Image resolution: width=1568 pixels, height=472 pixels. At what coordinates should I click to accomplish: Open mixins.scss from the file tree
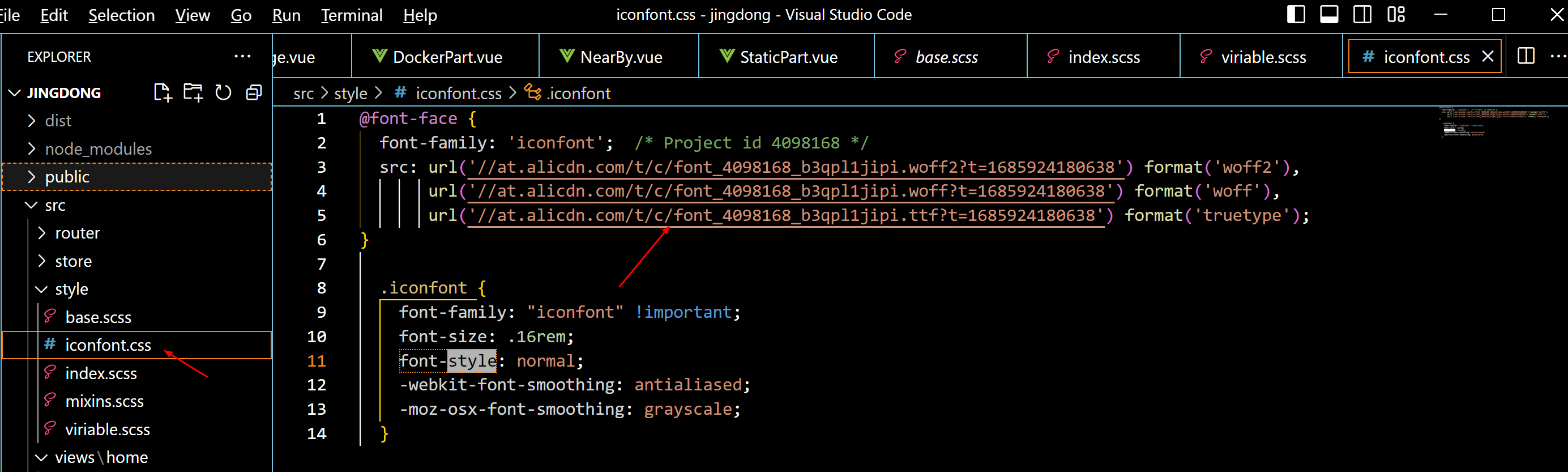(104, 401)
